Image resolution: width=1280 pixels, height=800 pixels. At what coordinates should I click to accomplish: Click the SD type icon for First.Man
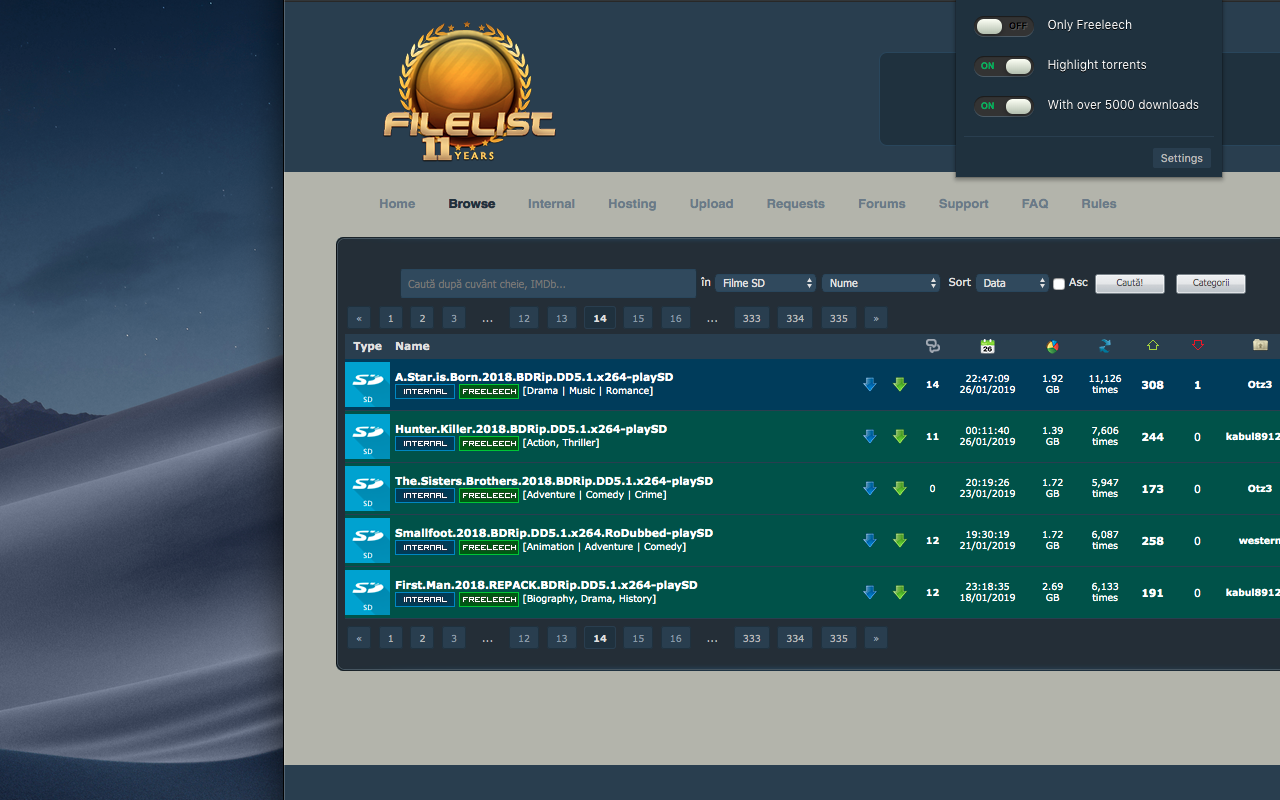click(367, 593)
